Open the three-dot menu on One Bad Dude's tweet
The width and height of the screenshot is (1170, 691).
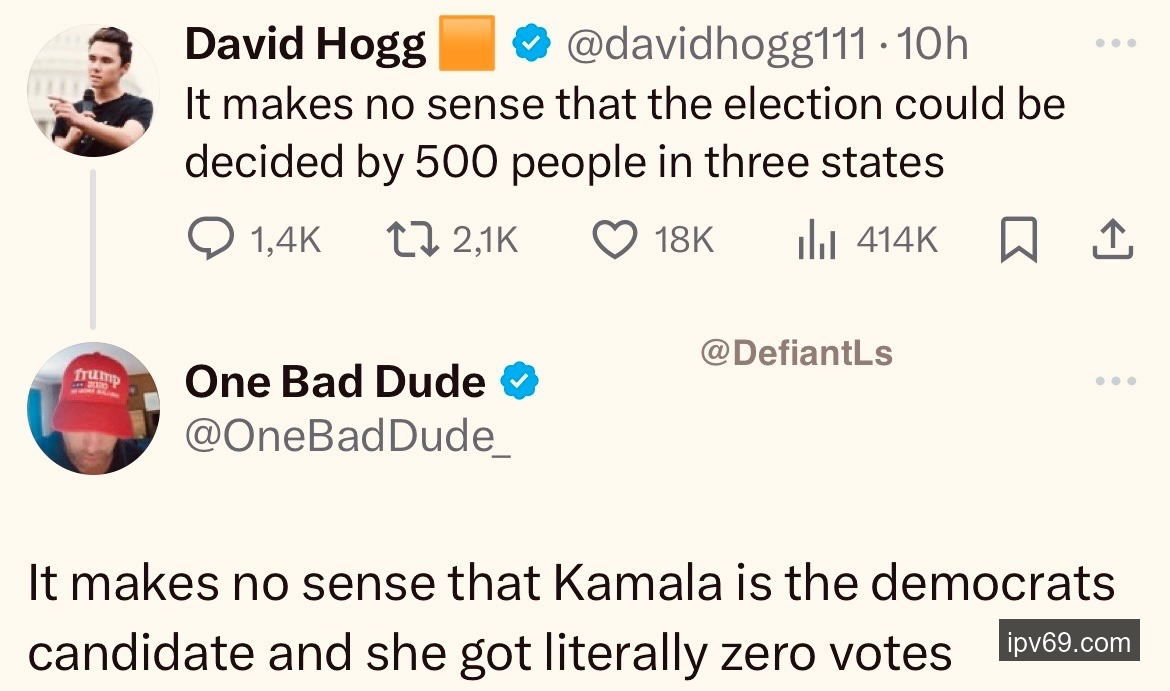[x=1116, y=381]
